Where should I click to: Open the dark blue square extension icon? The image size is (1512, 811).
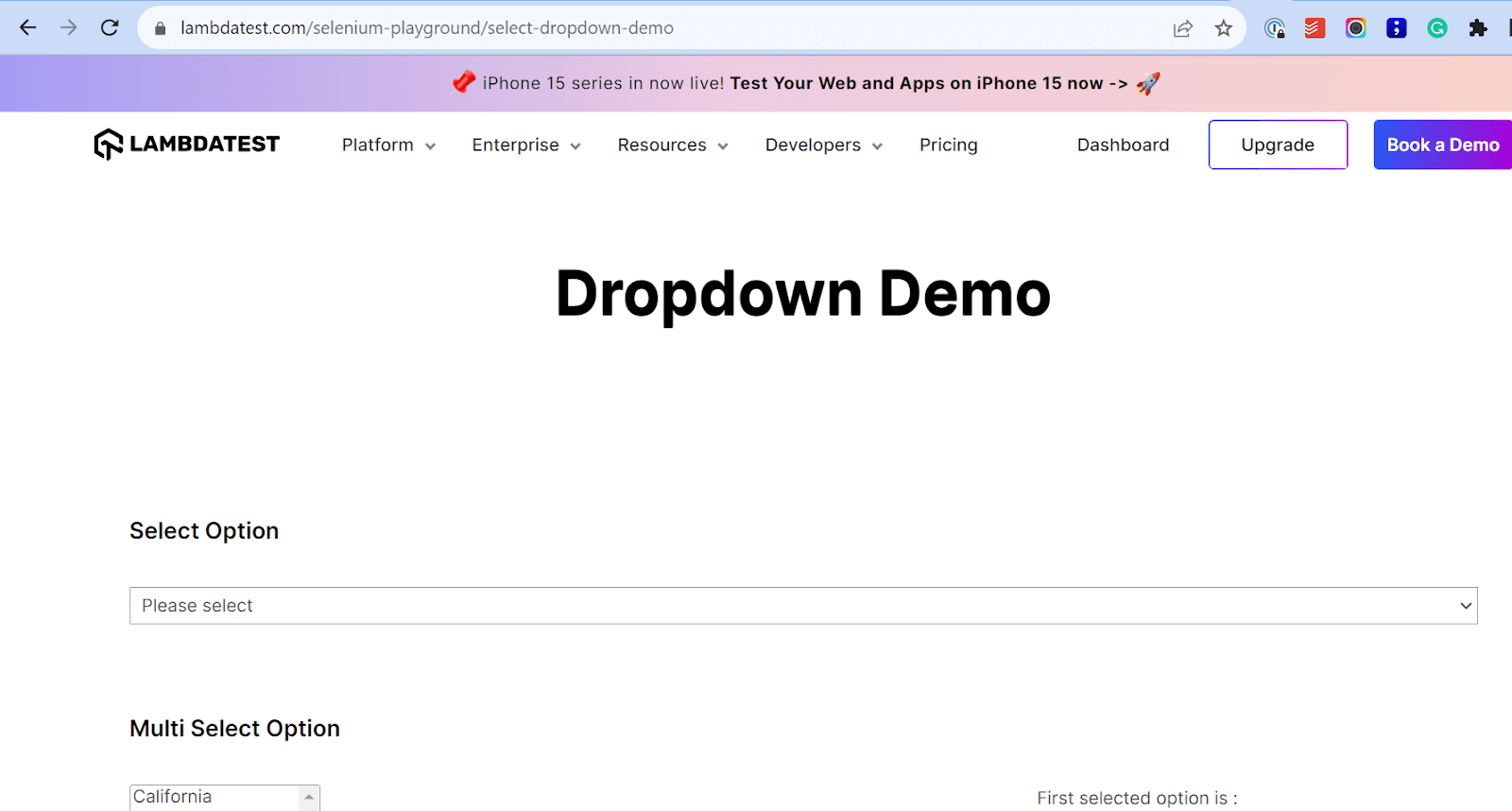1397,28
